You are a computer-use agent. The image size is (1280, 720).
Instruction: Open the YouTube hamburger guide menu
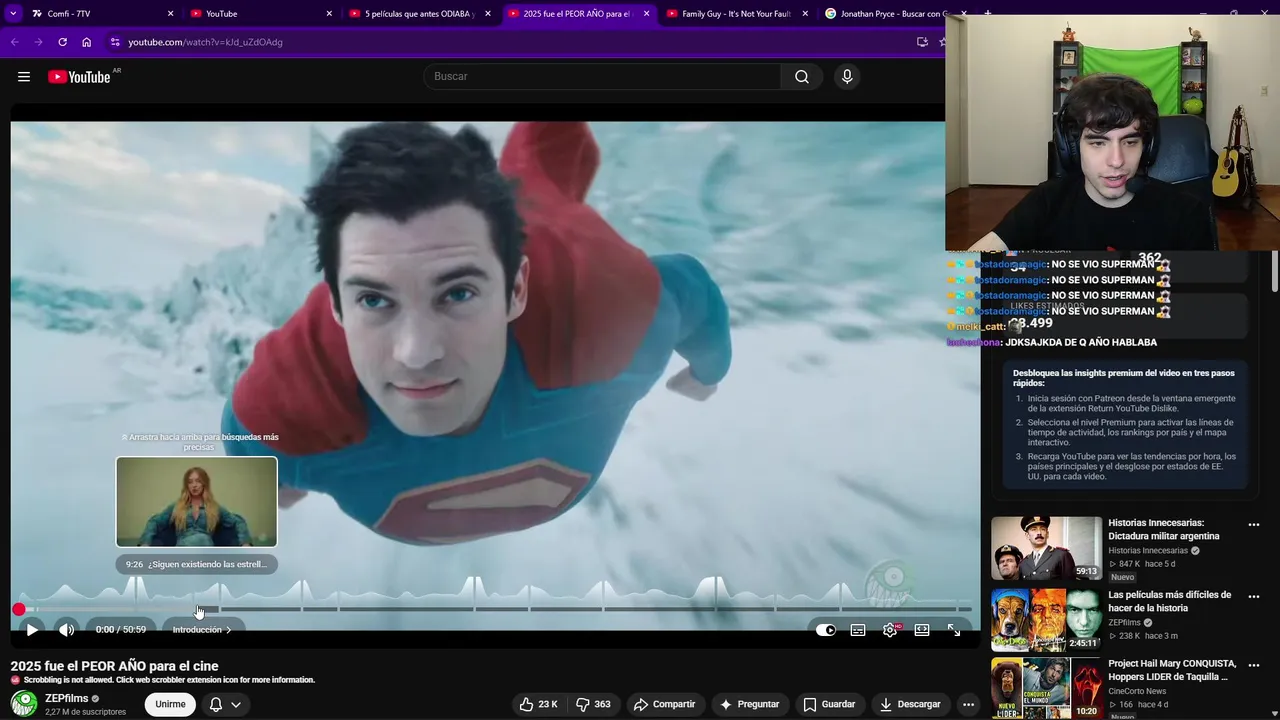(x=24, y=77)
